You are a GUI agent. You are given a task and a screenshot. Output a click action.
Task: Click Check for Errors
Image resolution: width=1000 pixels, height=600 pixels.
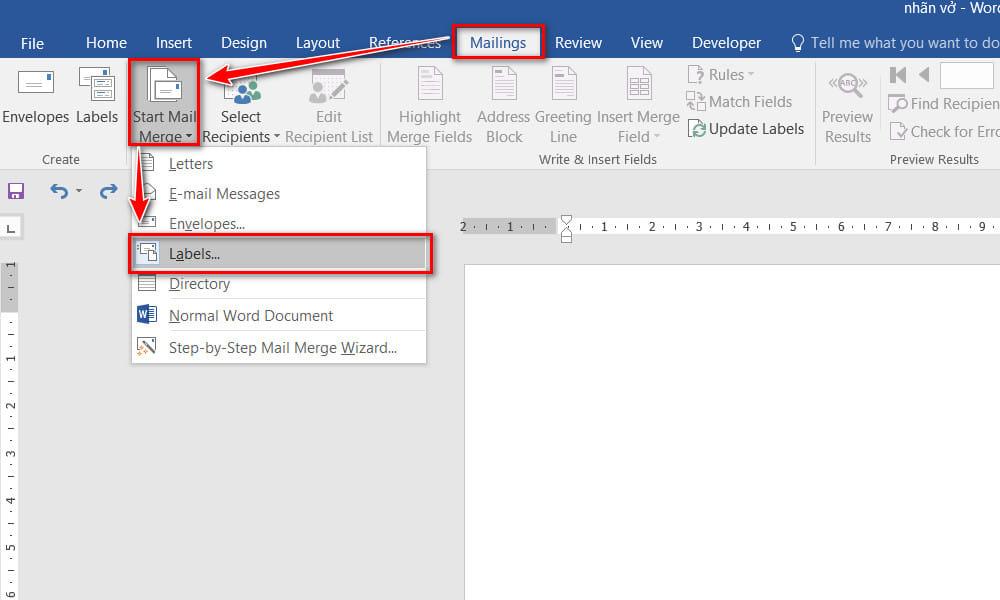[945, 131]
